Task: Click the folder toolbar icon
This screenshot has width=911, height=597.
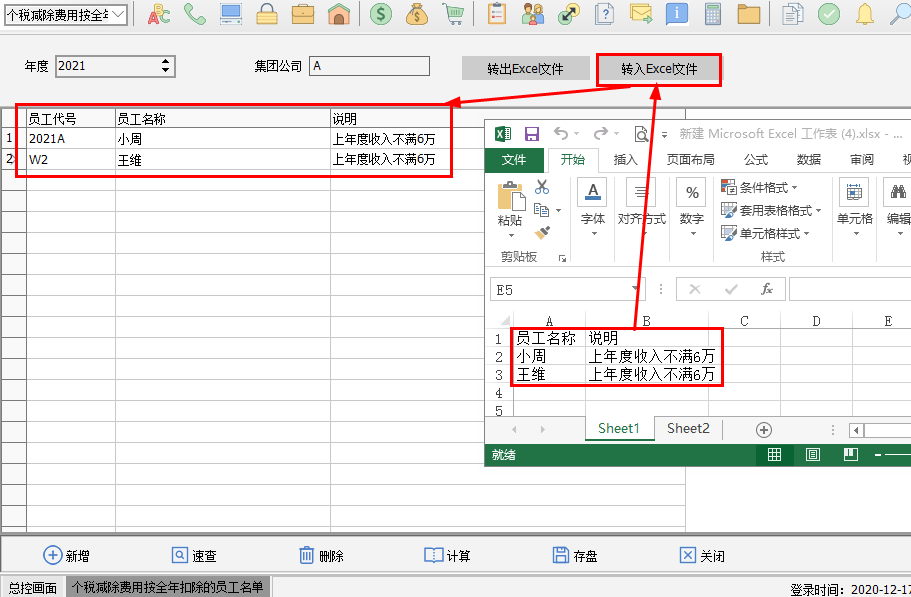Action: coord(749,14)
